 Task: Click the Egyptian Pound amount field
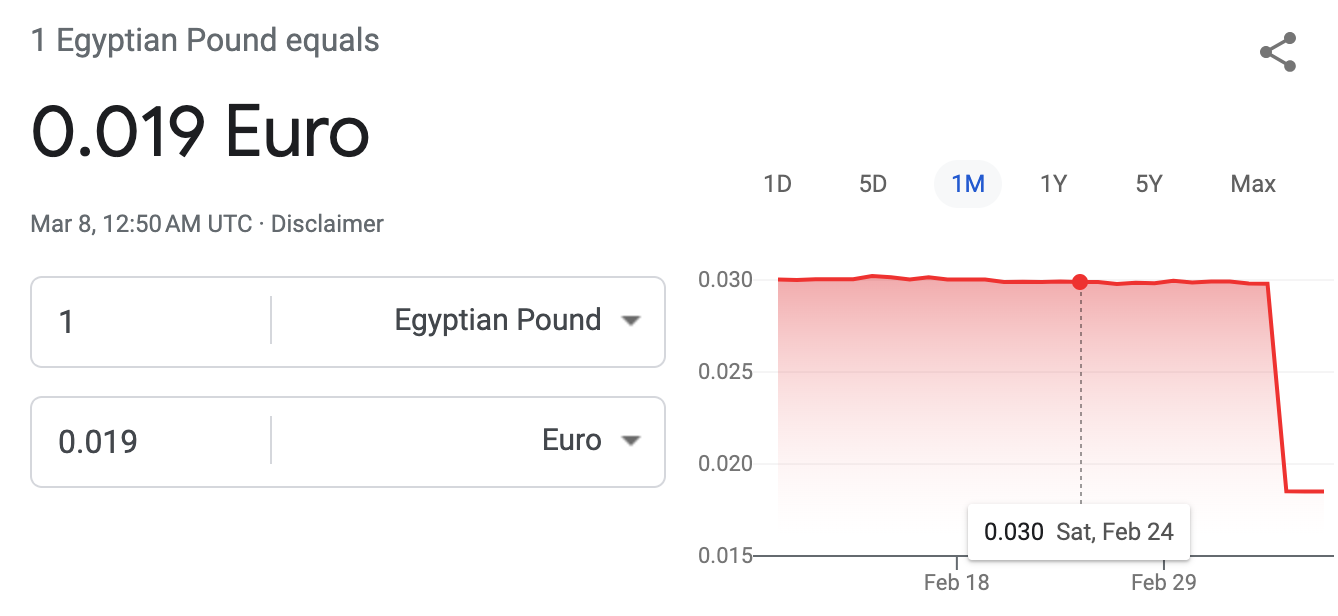pyautogui.click(x=150, y=322)
